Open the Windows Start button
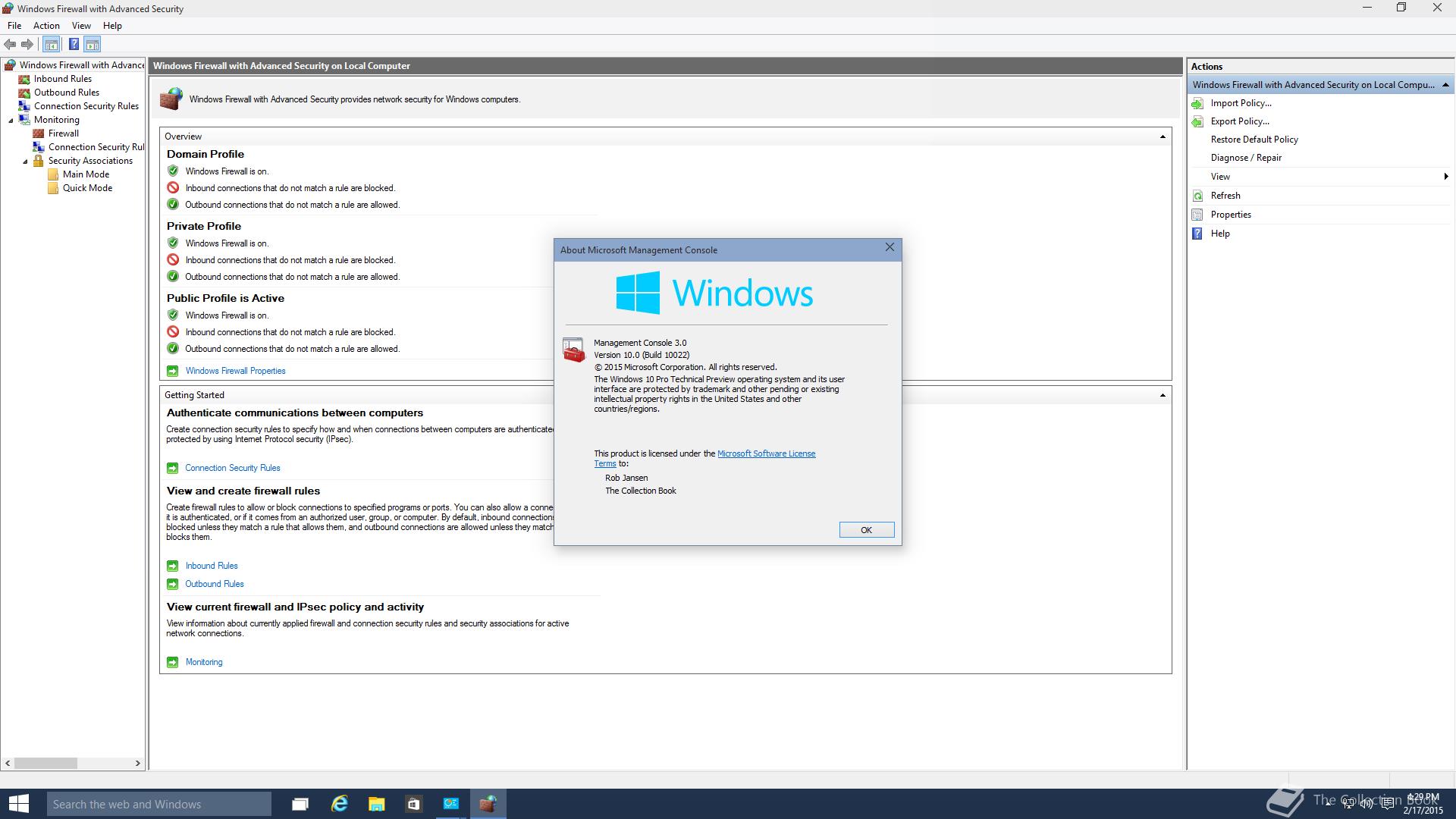Viewport: 1456px width, 819px height. (18, 804)
